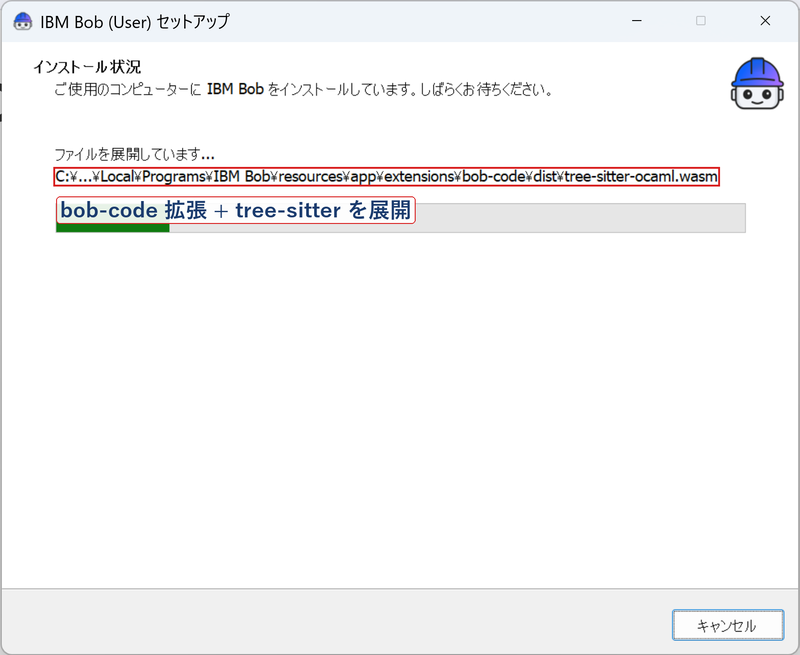Click the インストール状況 heading
This screenshot has width=800, height=655.
coord(87,67)
